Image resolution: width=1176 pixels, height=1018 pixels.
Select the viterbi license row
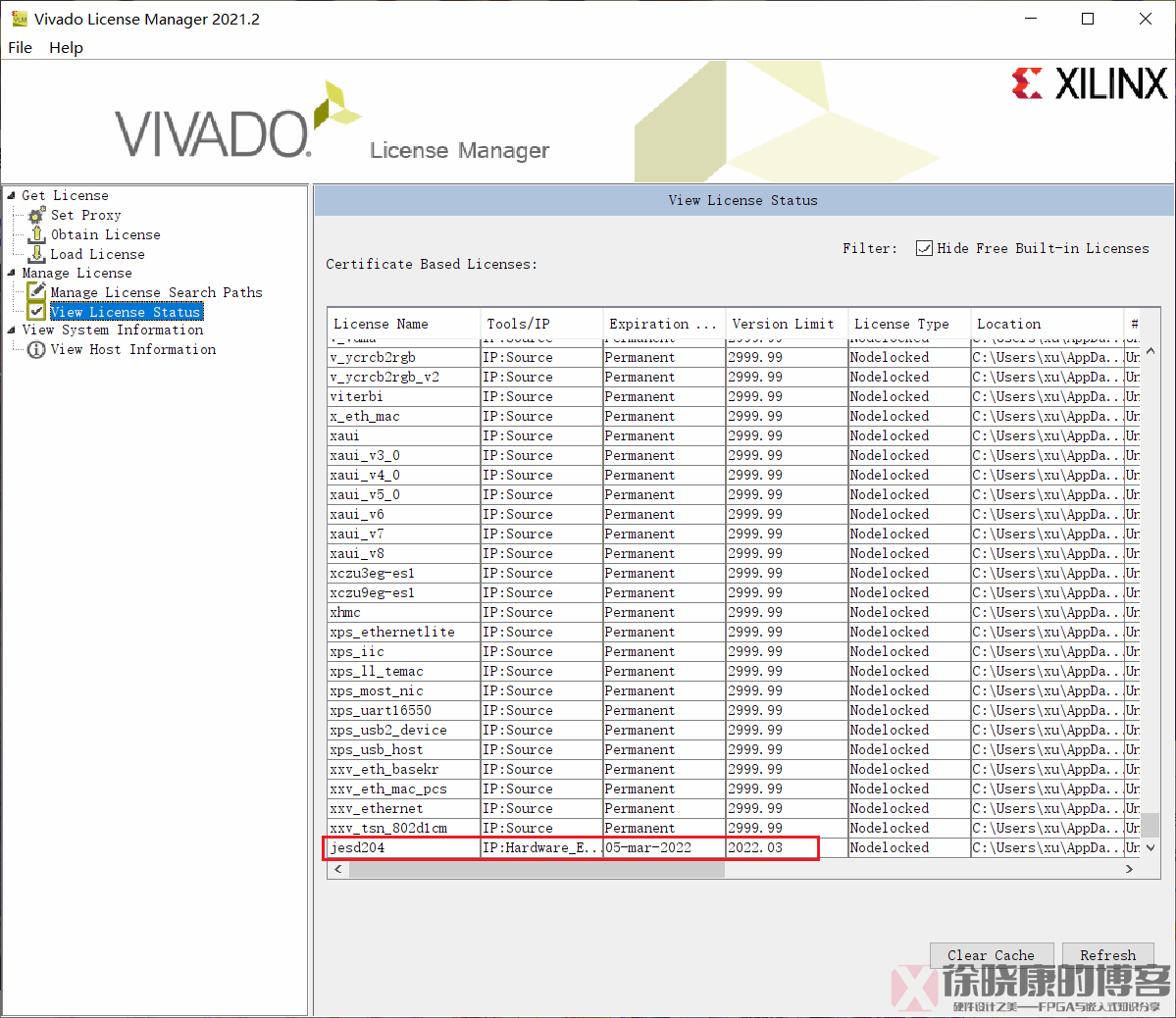tap(734, 397)
